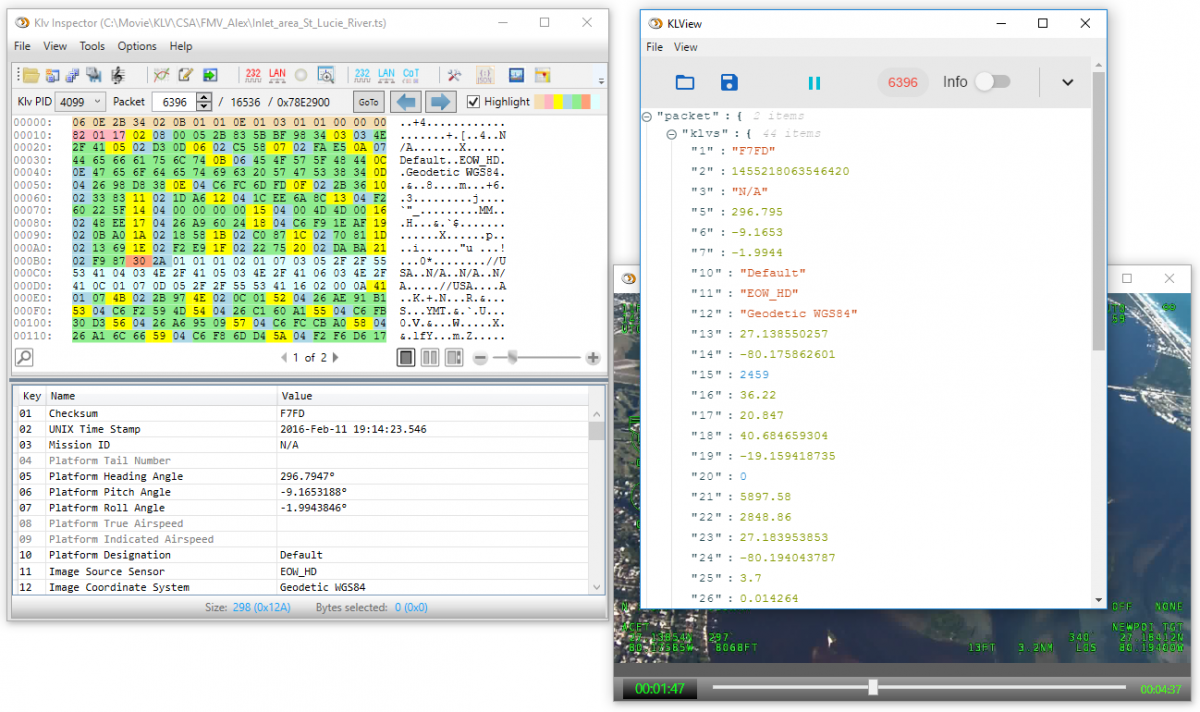Open the chevron dropdown in KLView toolbar

pyautogui.click(x=1066, y=83)
